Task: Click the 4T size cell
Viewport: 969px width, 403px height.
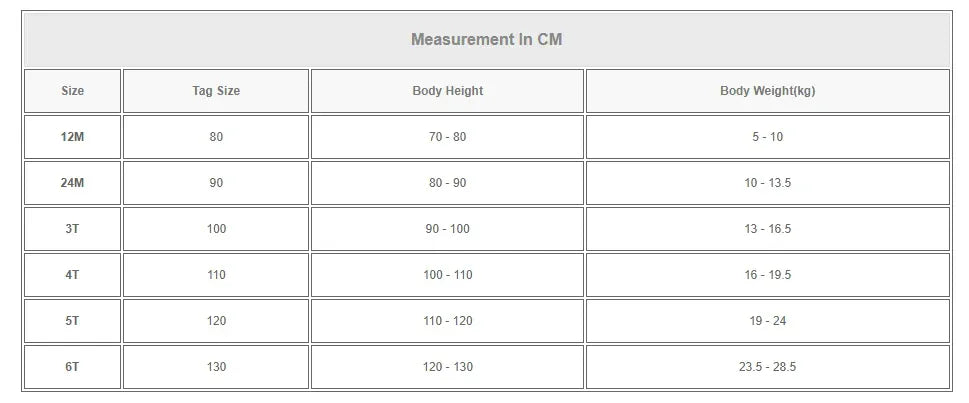Action: (x=73, y=275)
